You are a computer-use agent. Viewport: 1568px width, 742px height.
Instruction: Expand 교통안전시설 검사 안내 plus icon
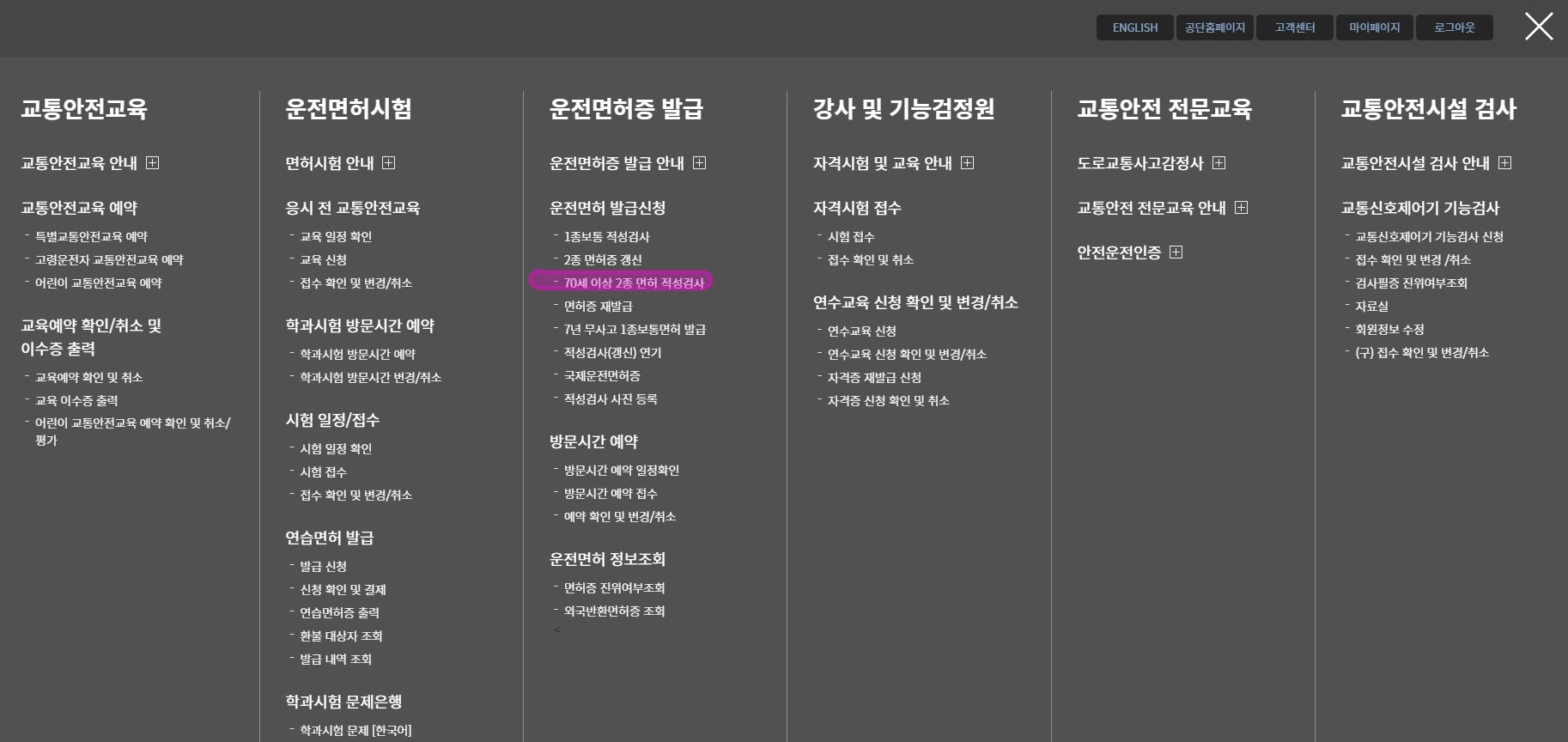tap(1505, 163)
